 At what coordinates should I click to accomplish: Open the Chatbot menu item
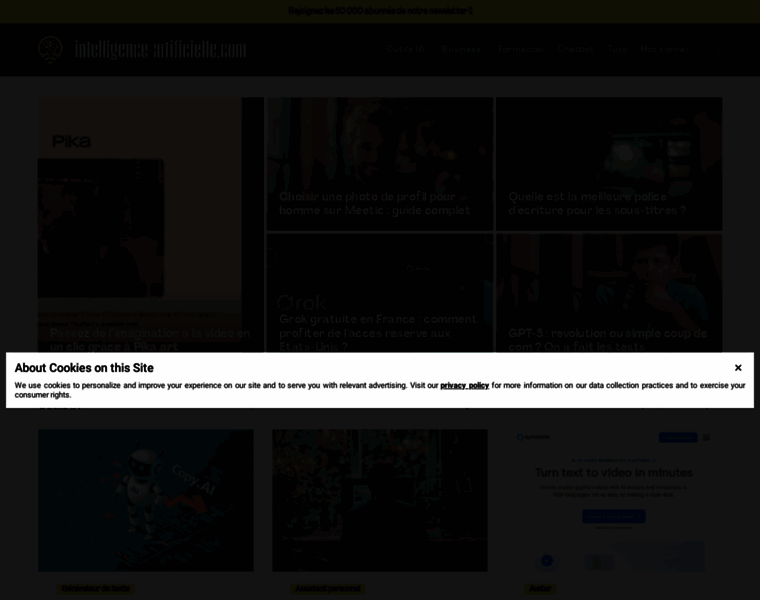pos(575,49)
